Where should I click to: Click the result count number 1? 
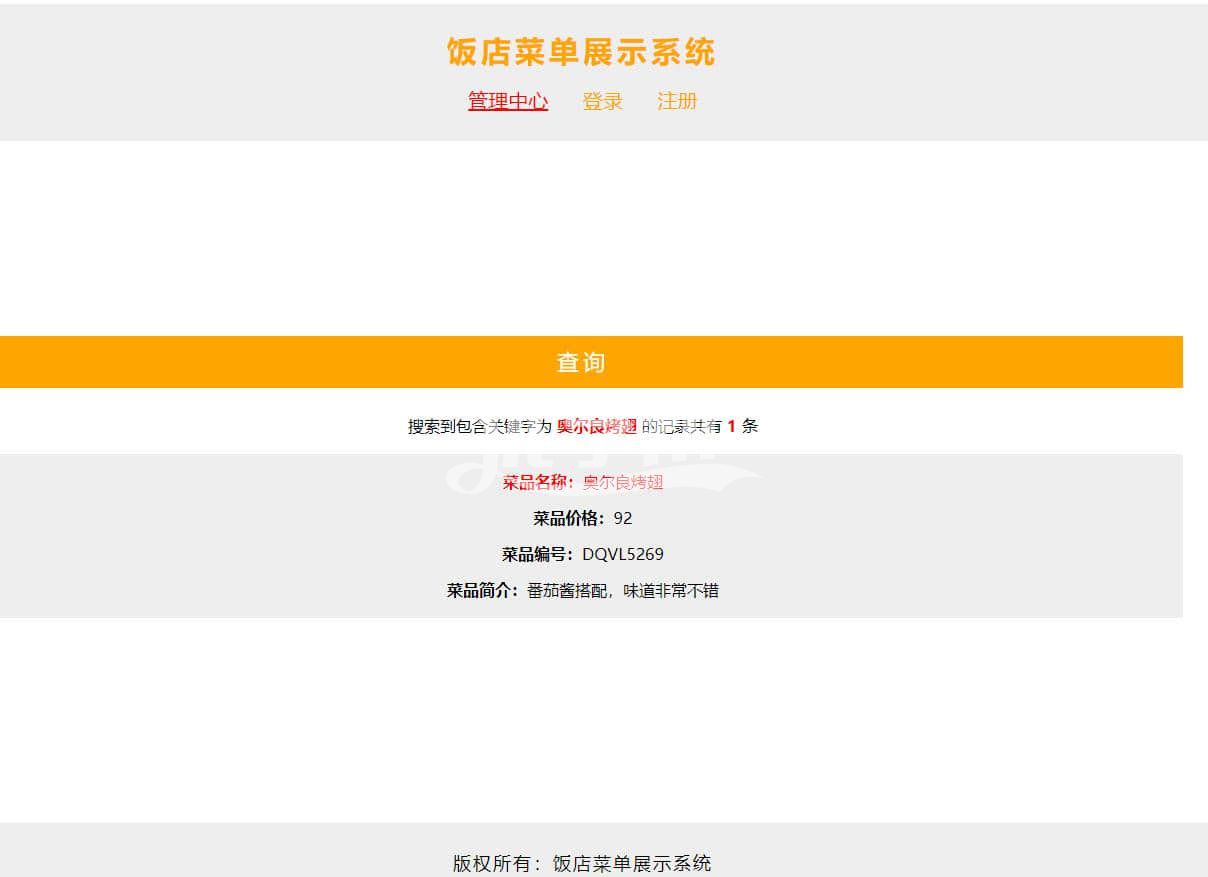(x=731, y=426)
